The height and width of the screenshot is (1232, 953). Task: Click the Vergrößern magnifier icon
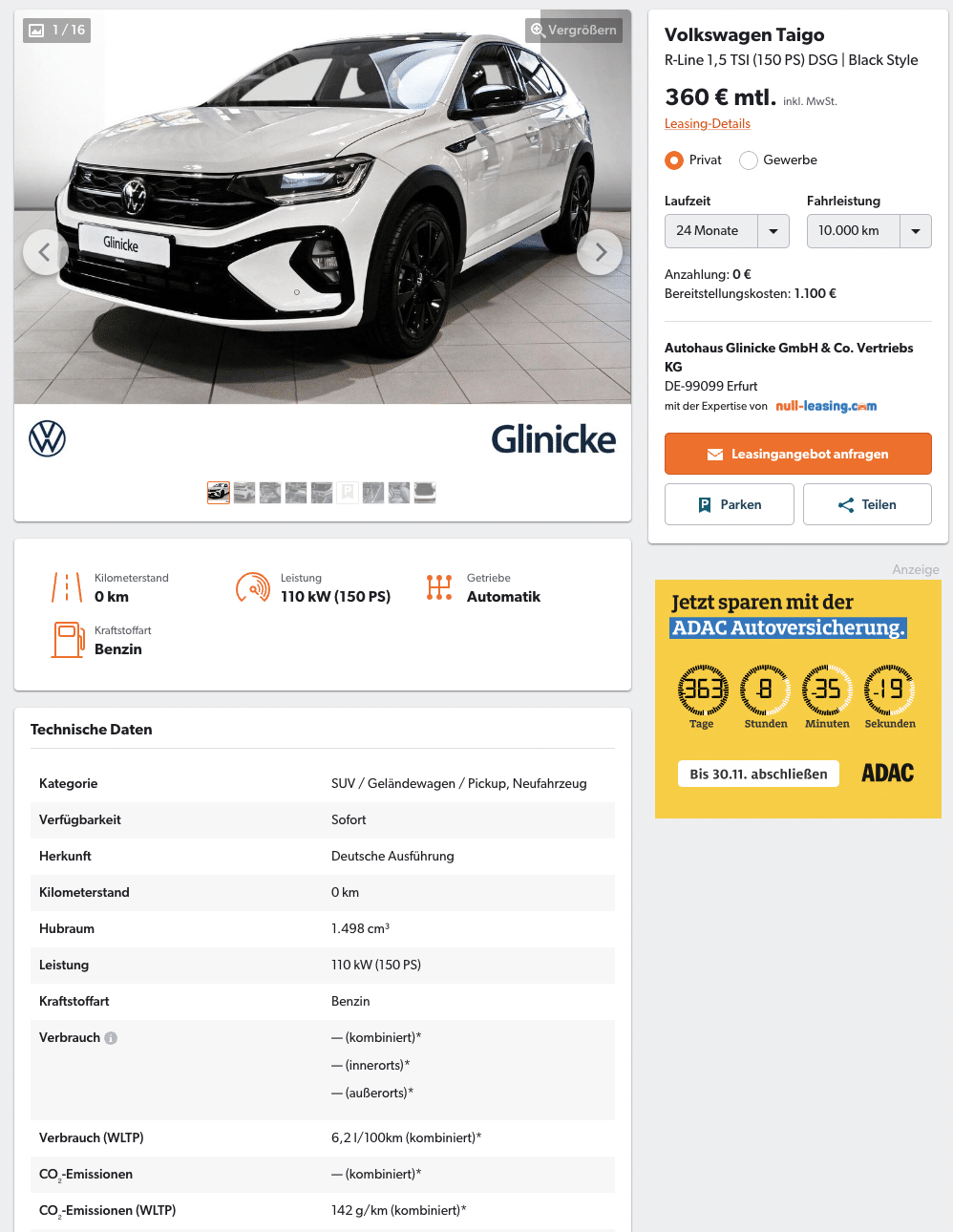coord(538,30)
